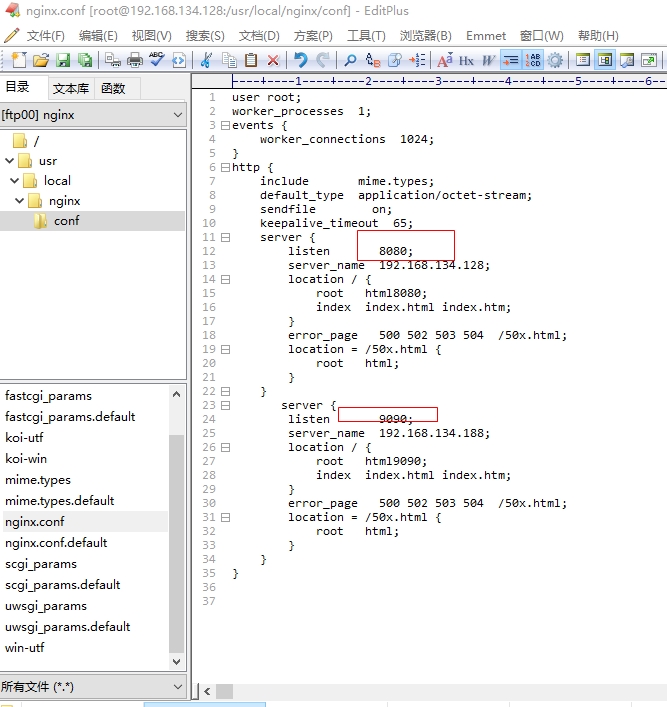
Task: Toggle the W word wrap icon
Action: click(488, 60)
